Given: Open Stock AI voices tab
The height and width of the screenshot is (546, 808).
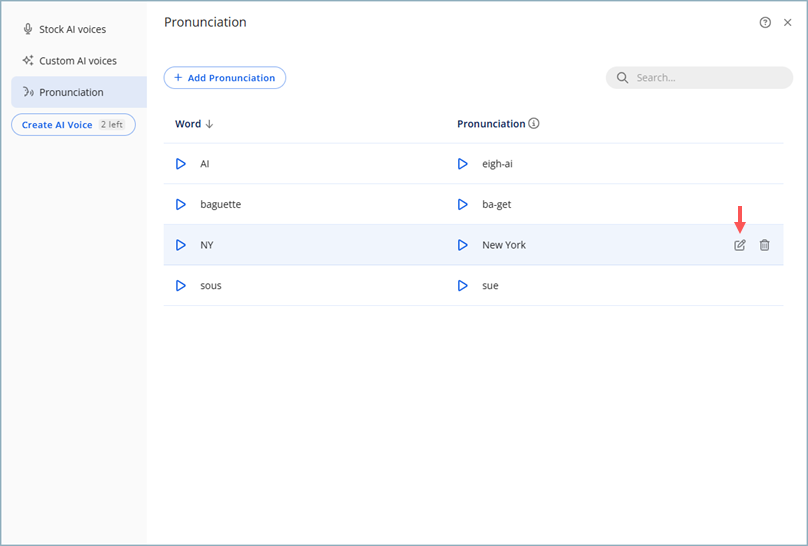Looking at the screenshot, I should coord(72,29).
